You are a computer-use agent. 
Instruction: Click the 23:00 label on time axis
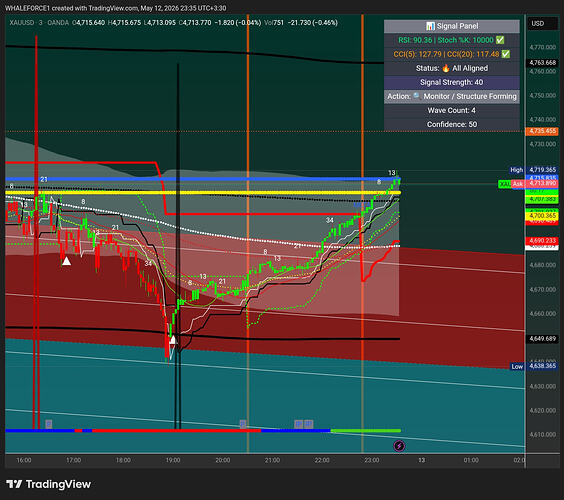point(372,460)
